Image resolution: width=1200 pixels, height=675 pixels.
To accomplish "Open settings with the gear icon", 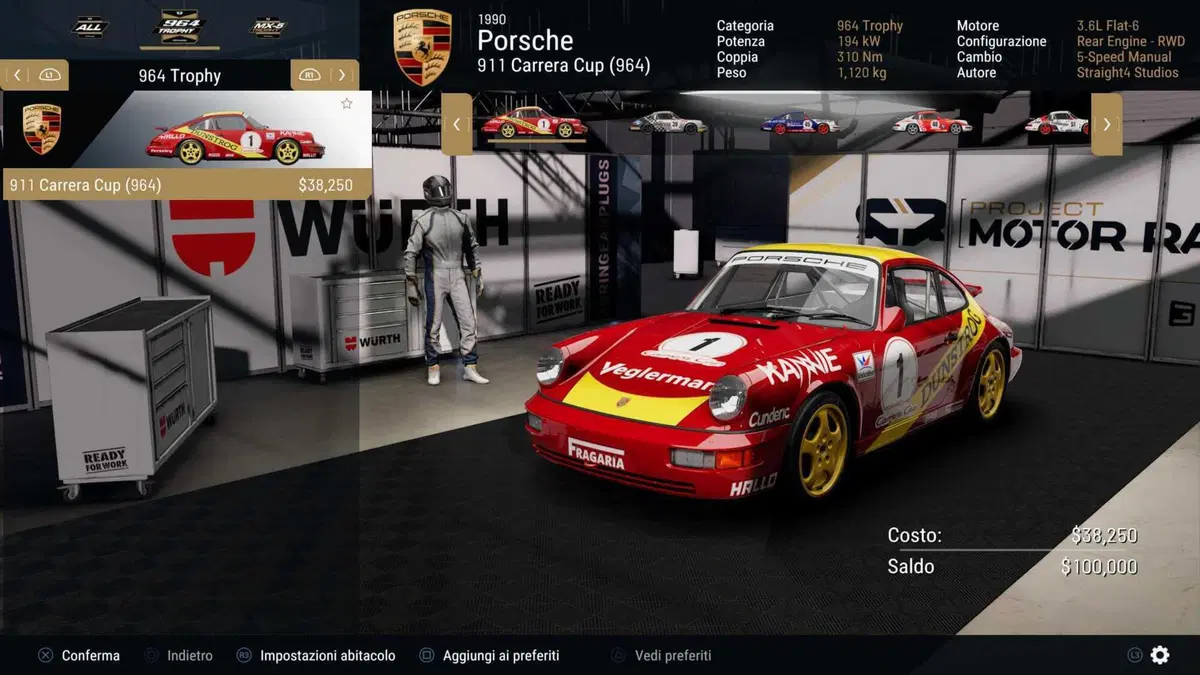I will click(x=1160, y=655).
